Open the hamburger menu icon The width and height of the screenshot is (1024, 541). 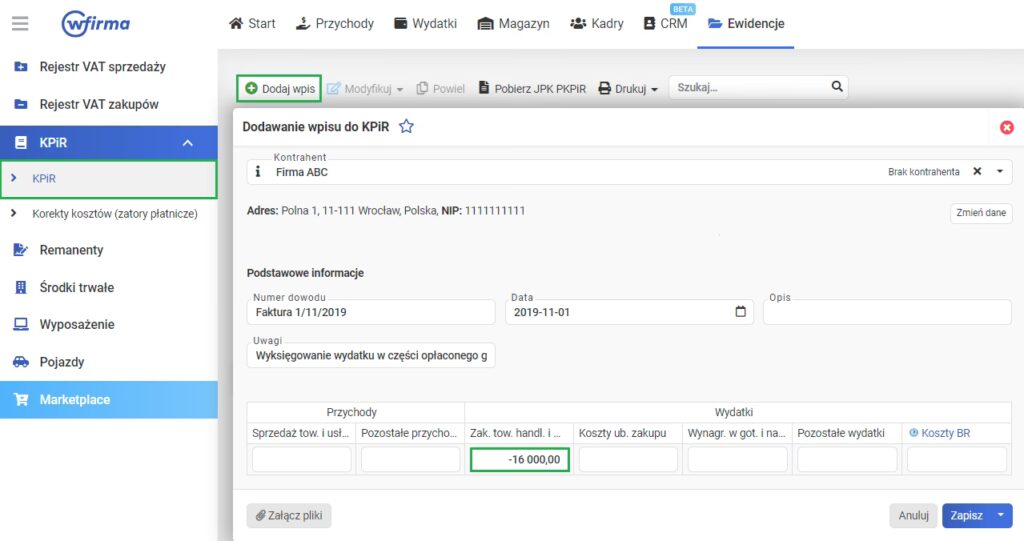pyautogui.click(x=20, y=23)
